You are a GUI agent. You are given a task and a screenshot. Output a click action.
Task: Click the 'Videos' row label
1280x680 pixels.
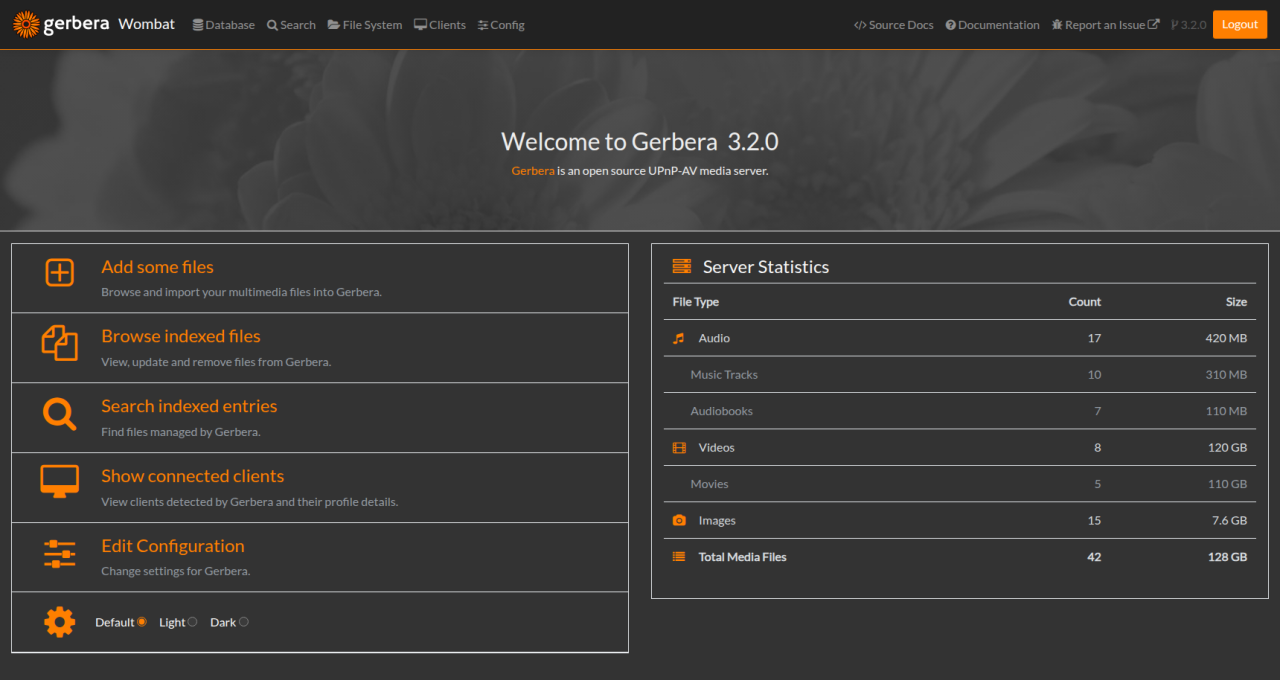[x=716, y=448]
